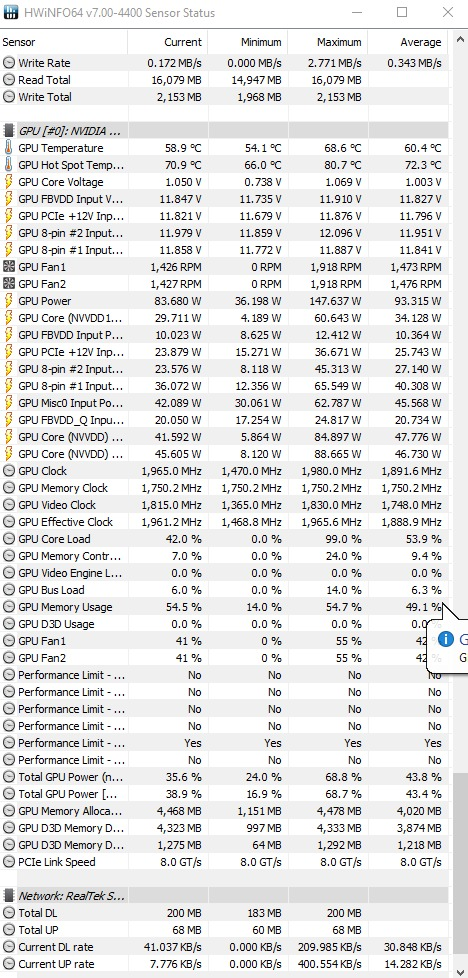Click the GPU Temperature thermometer icon
The height and width of the screenshot is (978, 468).
(9, 148)
